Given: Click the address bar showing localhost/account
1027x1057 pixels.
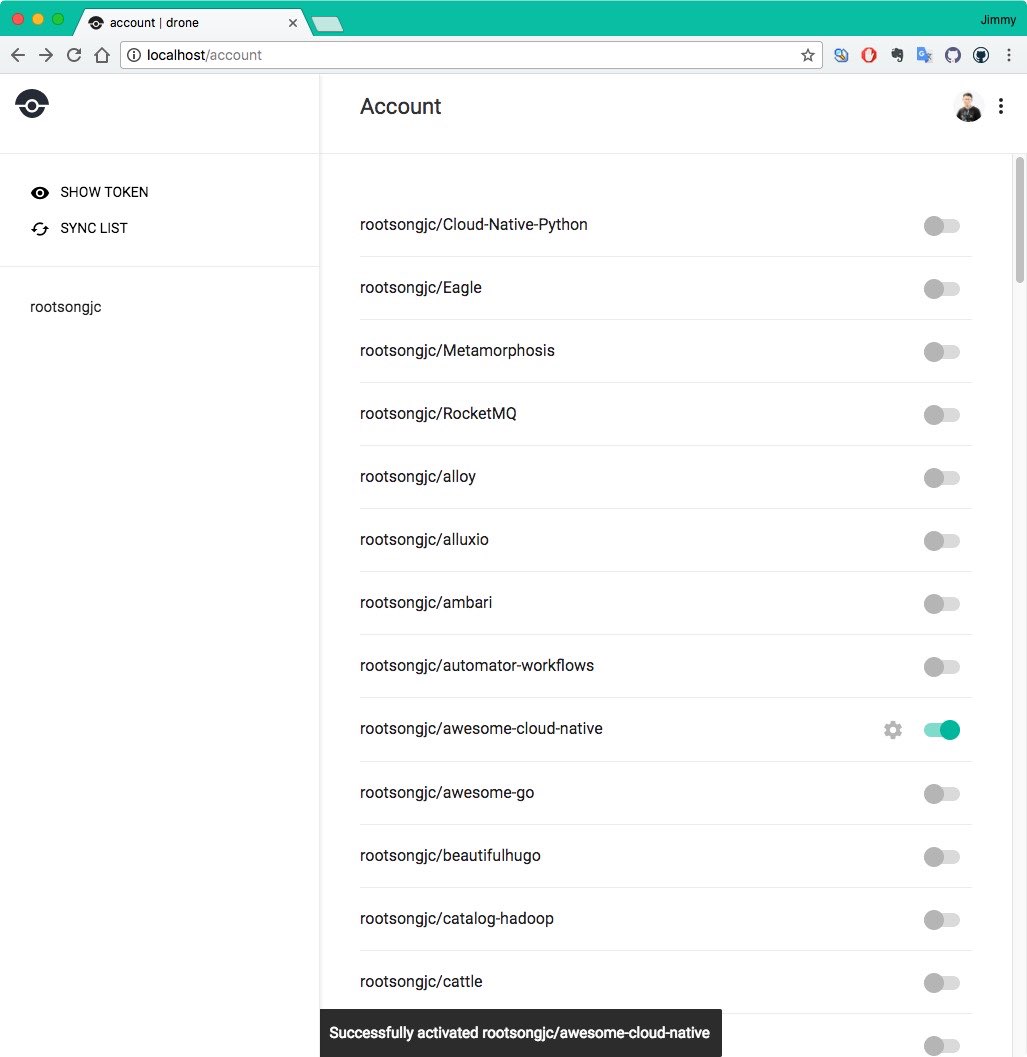Looking at the screenshot, I should [x=460, y=55].
